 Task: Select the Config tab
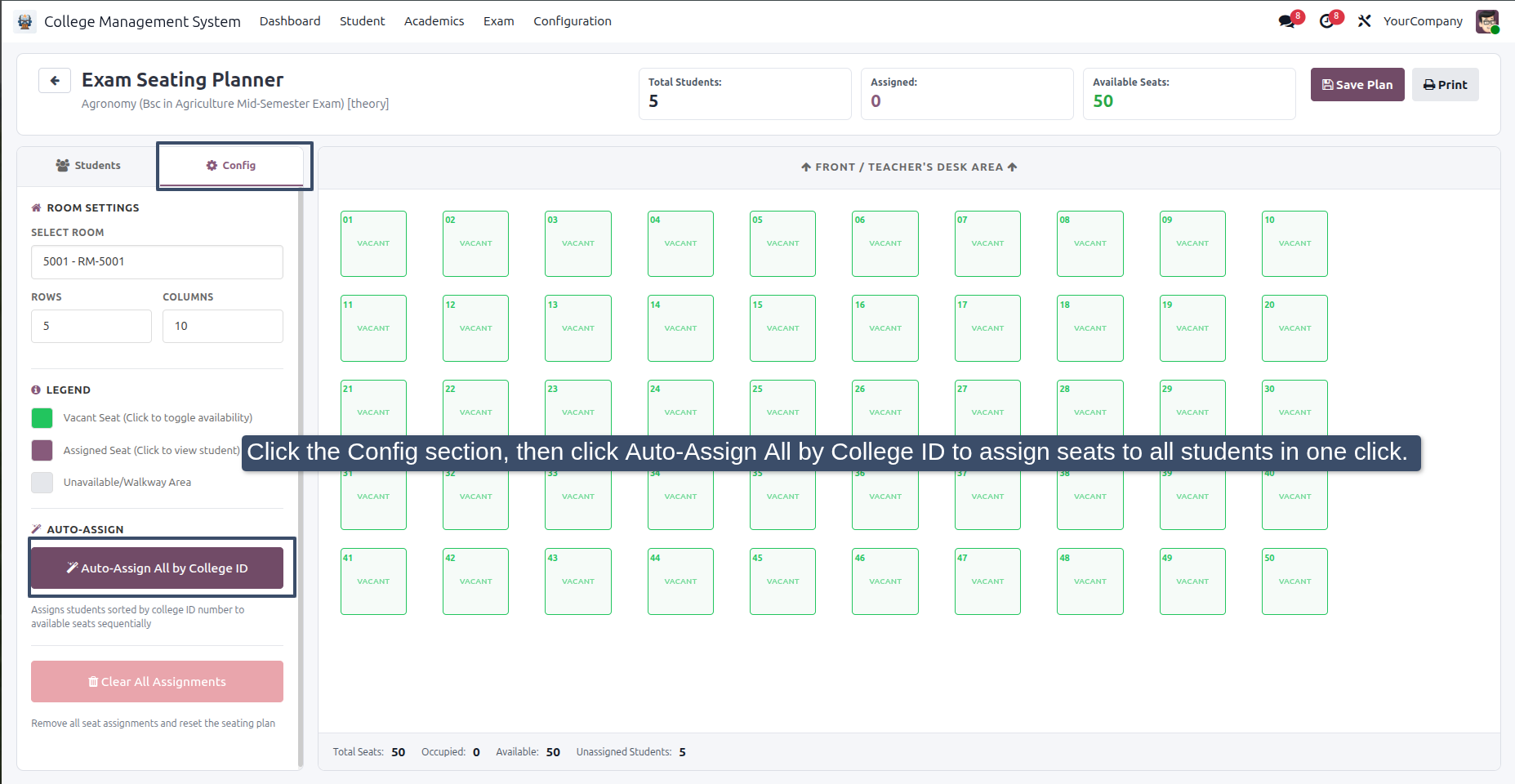coord(231,166)
